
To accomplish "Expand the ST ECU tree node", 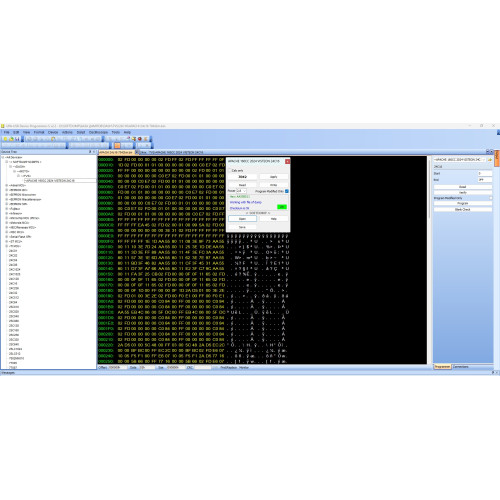I will pyautogui.click(x=6, y=241).
